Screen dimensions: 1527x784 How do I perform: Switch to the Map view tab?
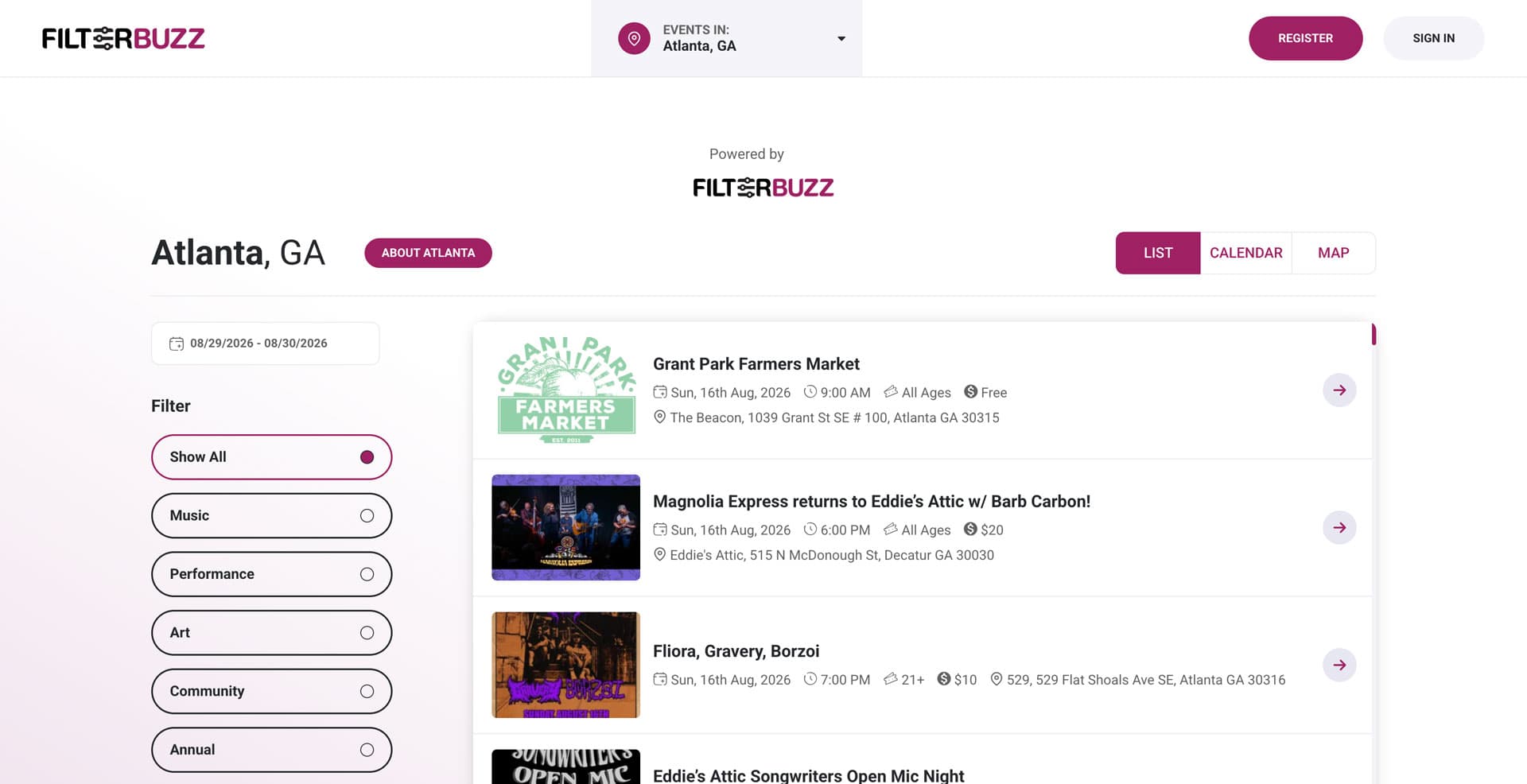1333,253
